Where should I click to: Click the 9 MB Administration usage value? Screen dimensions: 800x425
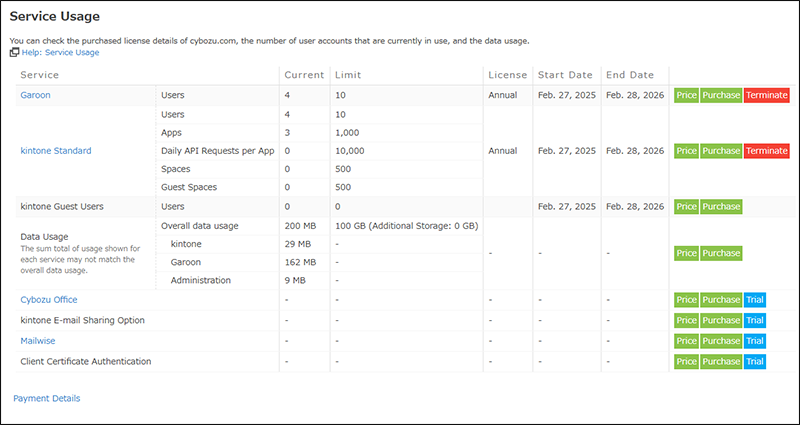click(295, 280)
